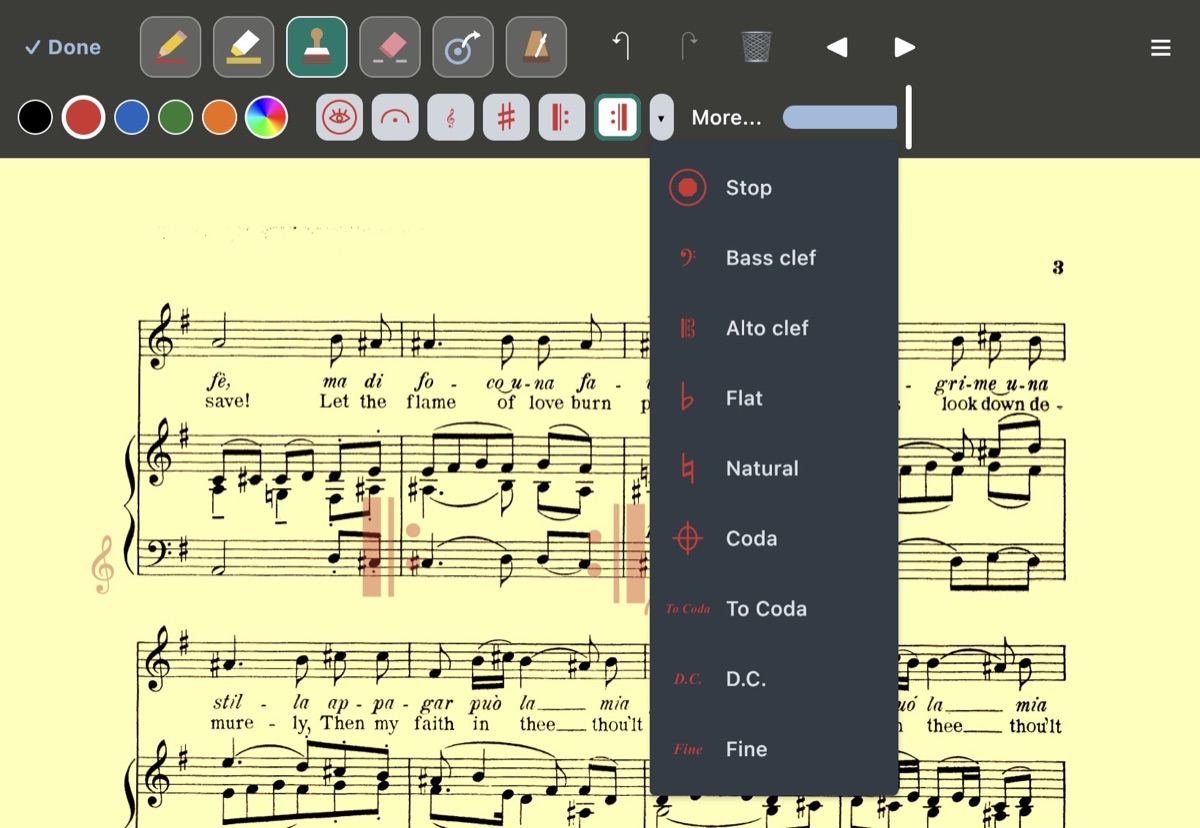Click the lyric "save!"
This screenshot has height=828, width=1200.
point(228,401)
